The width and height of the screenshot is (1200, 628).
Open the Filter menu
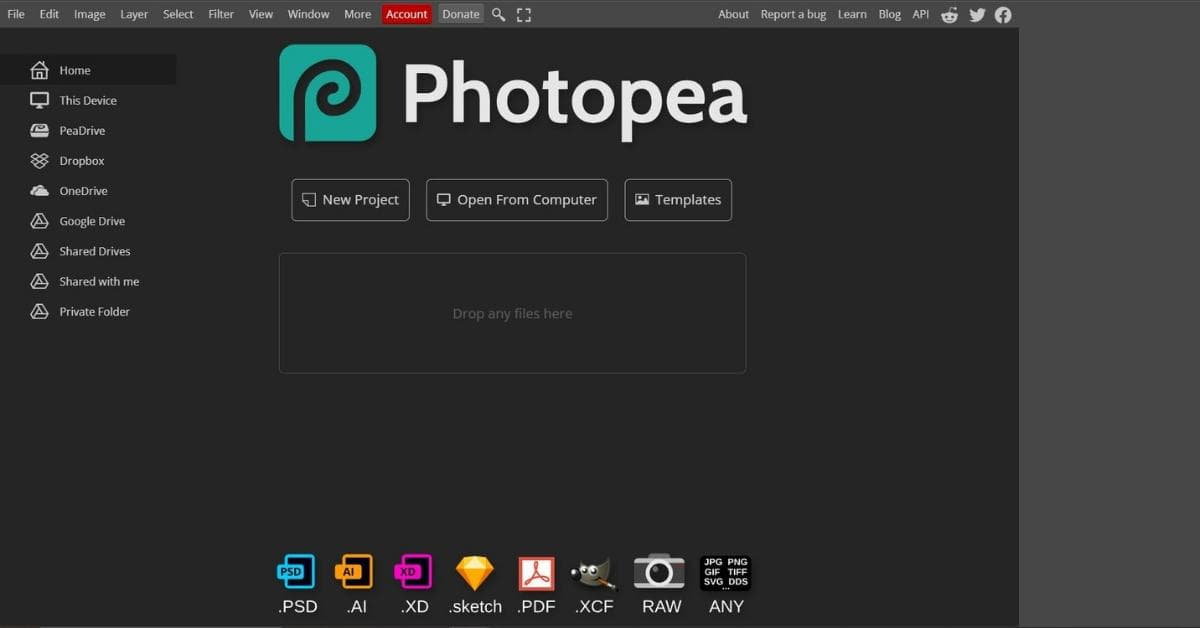pyautogui.click(x=221, y=14)
